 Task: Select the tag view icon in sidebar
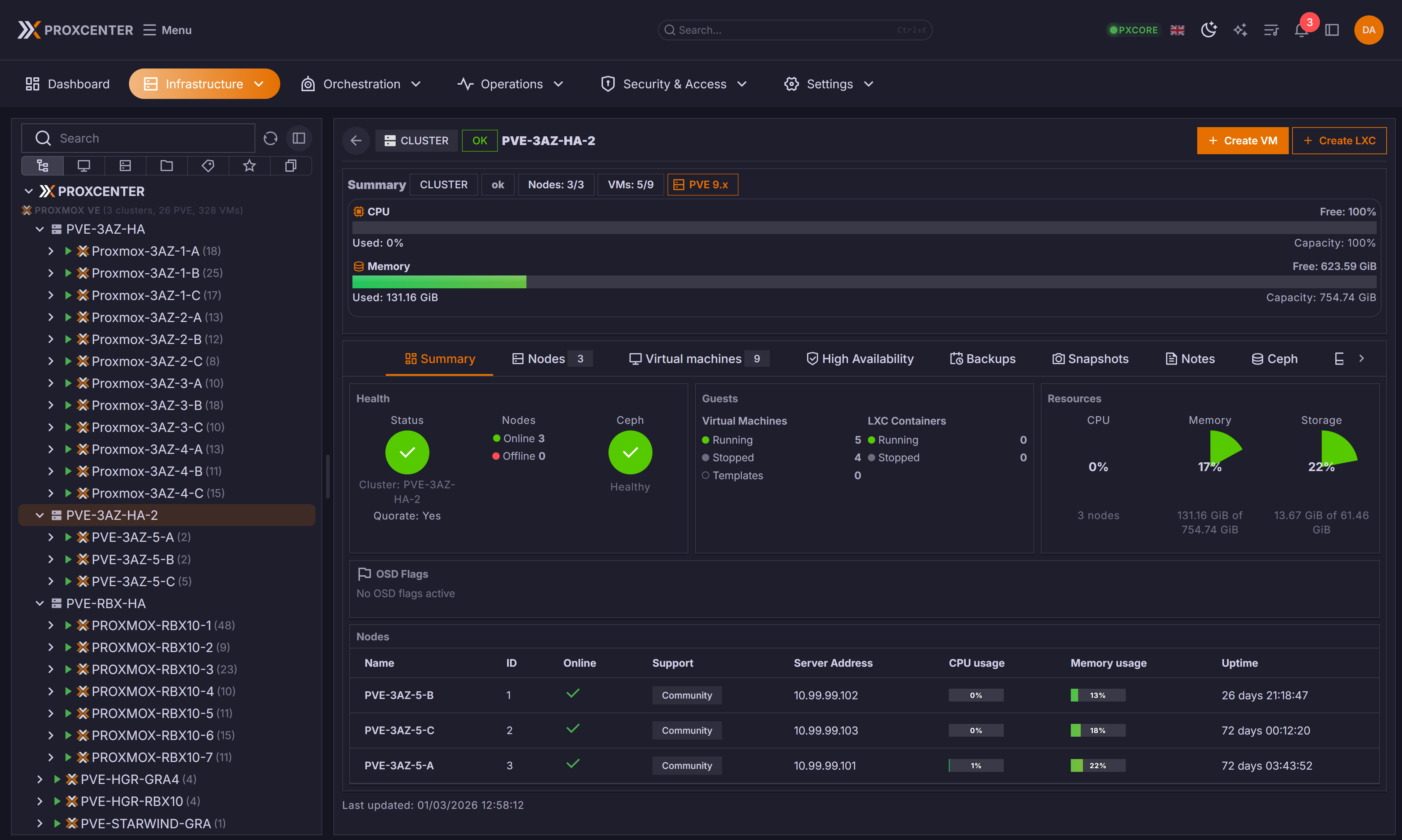coord(207,165)
